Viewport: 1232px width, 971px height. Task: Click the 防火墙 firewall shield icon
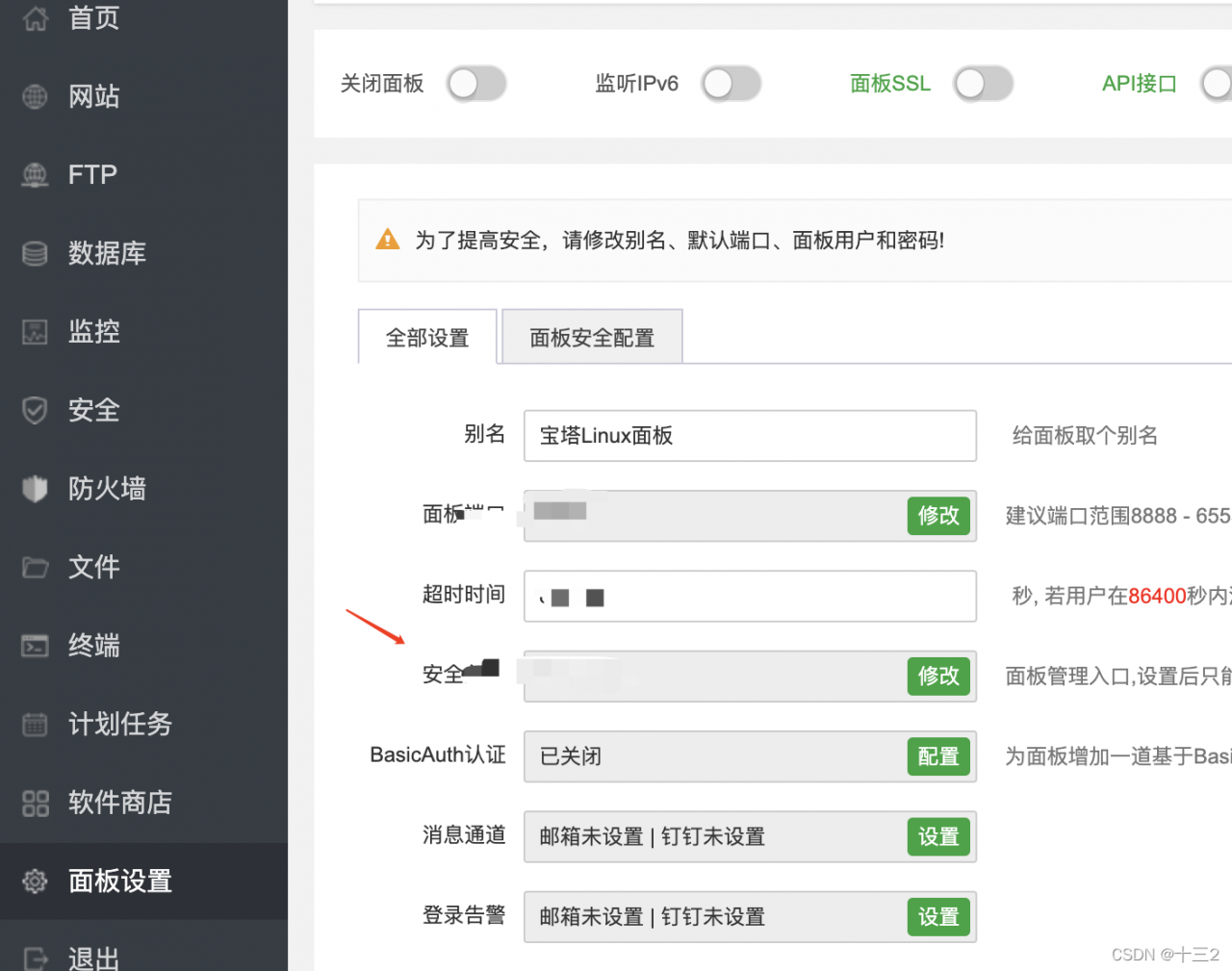coord(35,489)
